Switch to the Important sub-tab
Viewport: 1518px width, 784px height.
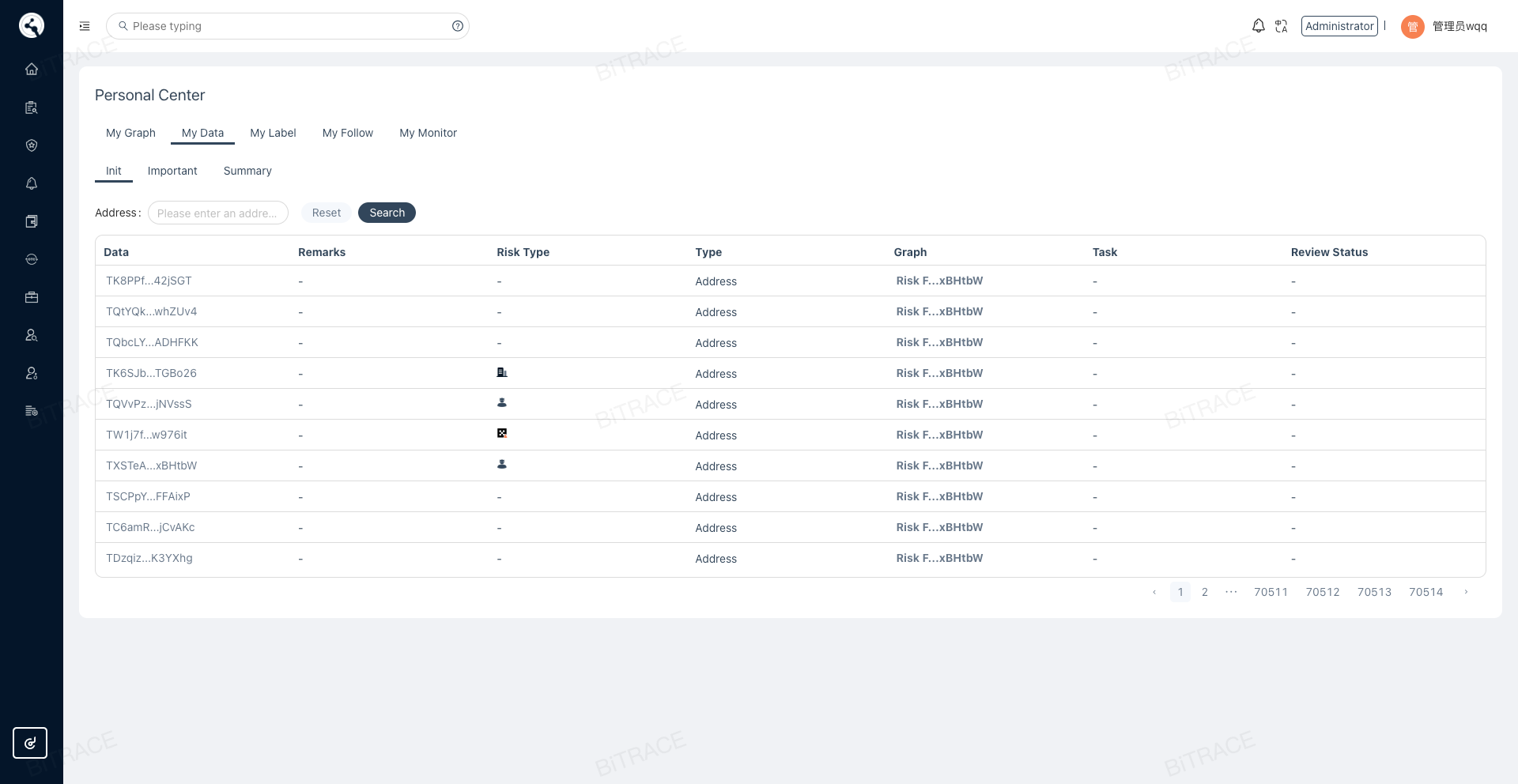click(x=172, y=171)
